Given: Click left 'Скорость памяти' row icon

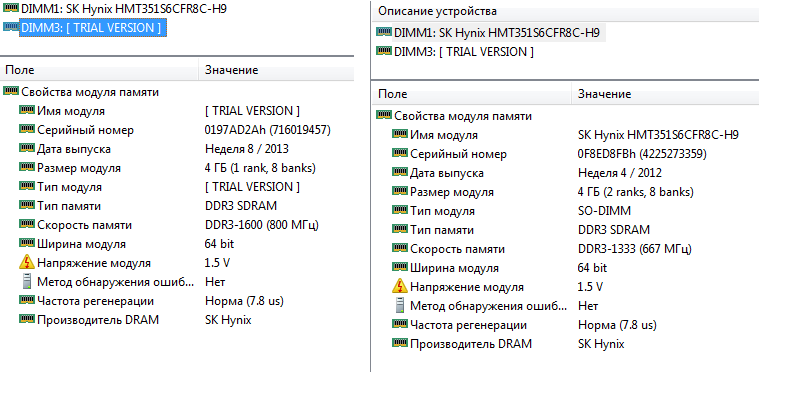Looking at the screenshot, I should pyautogui.click(x=27, y=224).
